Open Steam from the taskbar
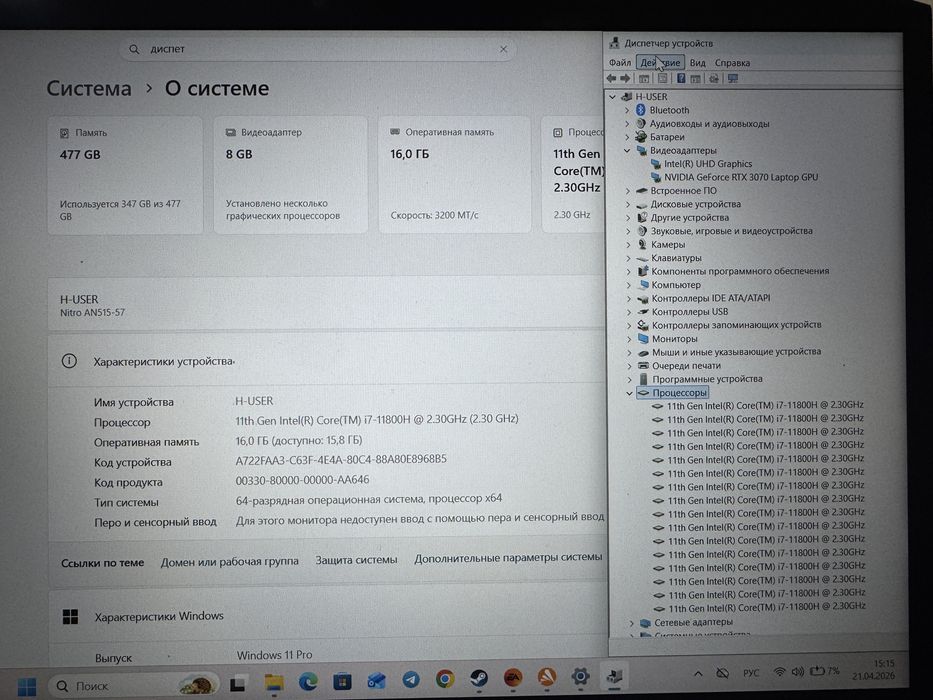 [x=478, y=678]
